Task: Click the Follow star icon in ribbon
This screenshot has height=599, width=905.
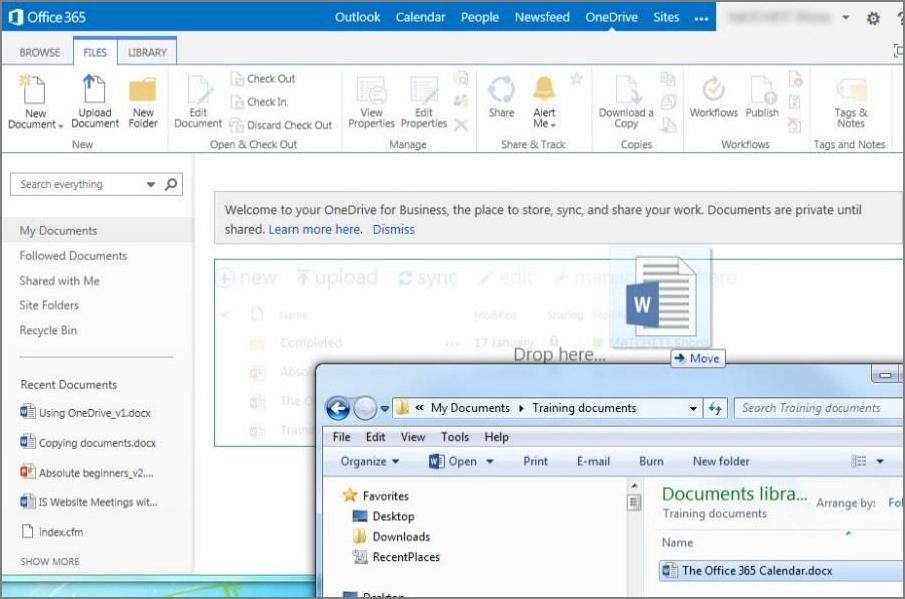Action: click(x=576, y=78)
